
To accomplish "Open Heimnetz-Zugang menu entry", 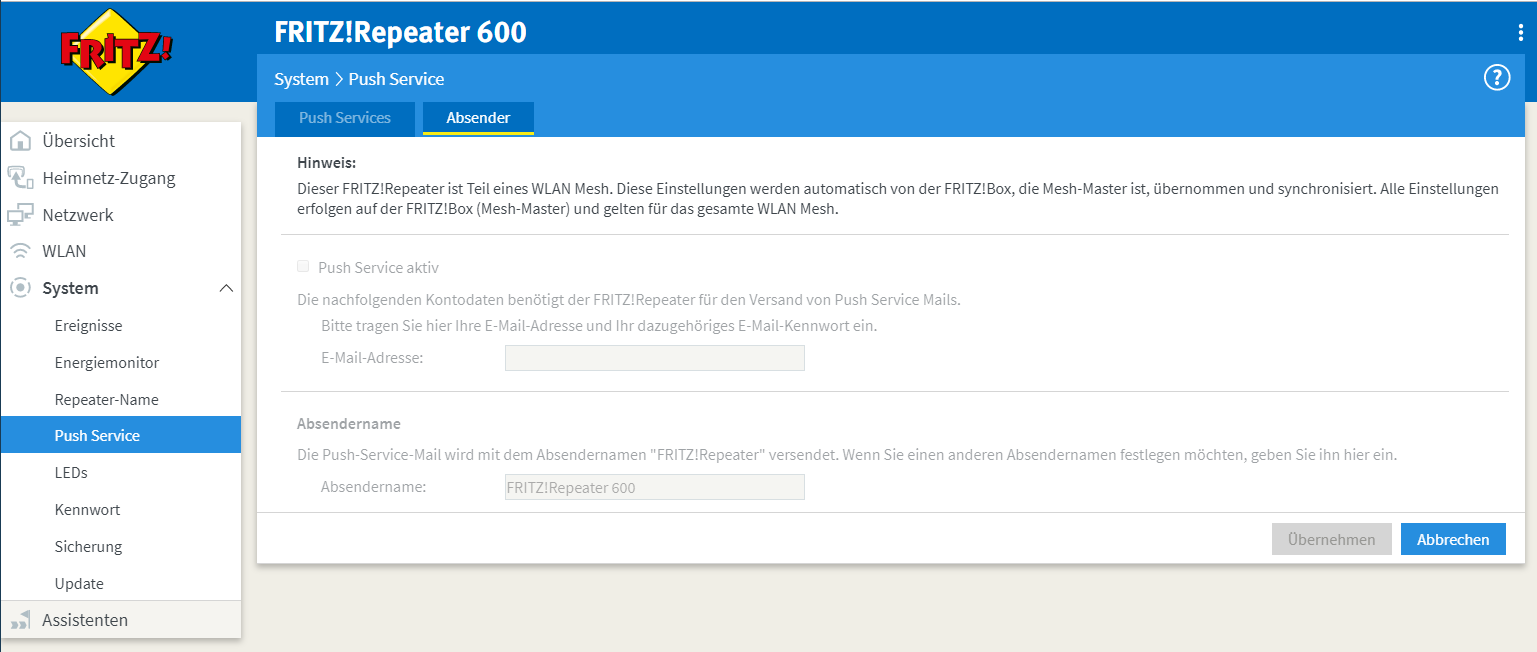I will [108, 178].
